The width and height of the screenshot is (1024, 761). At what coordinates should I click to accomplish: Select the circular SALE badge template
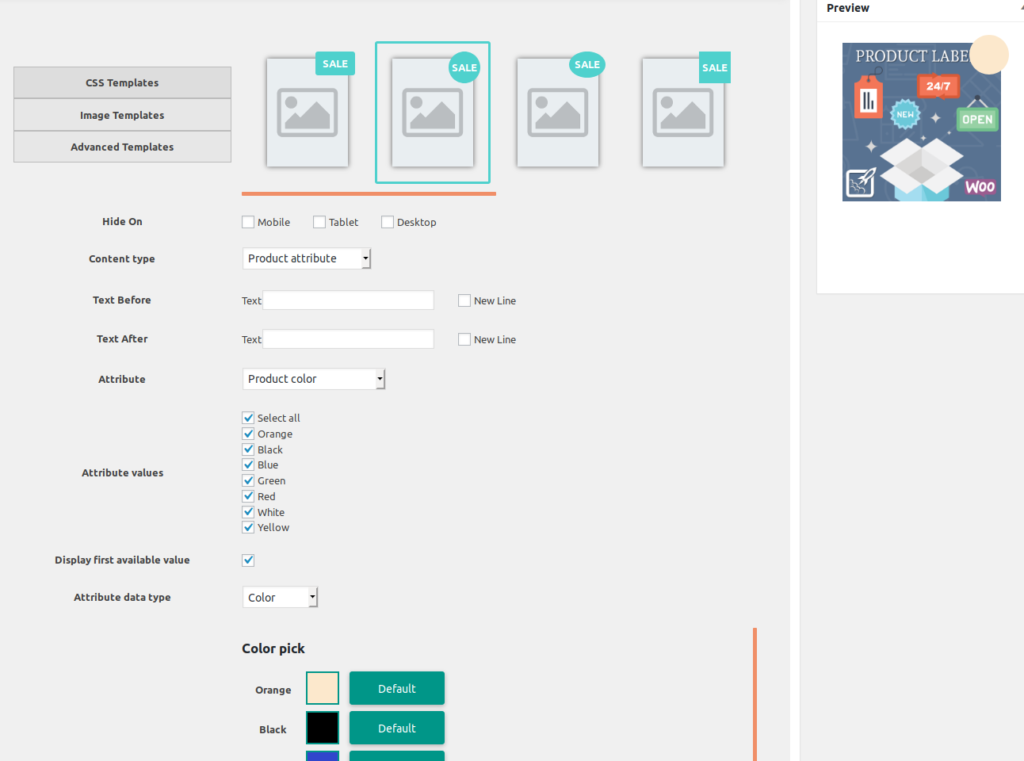point(432,112)
